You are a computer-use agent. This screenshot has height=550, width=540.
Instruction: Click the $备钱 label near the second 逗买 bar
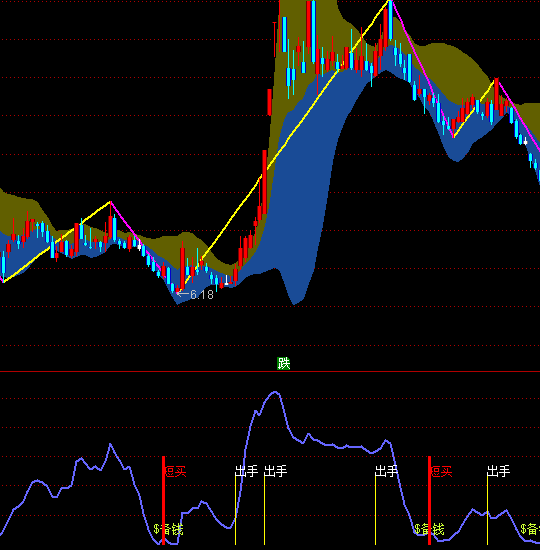(x=429, y=529)
